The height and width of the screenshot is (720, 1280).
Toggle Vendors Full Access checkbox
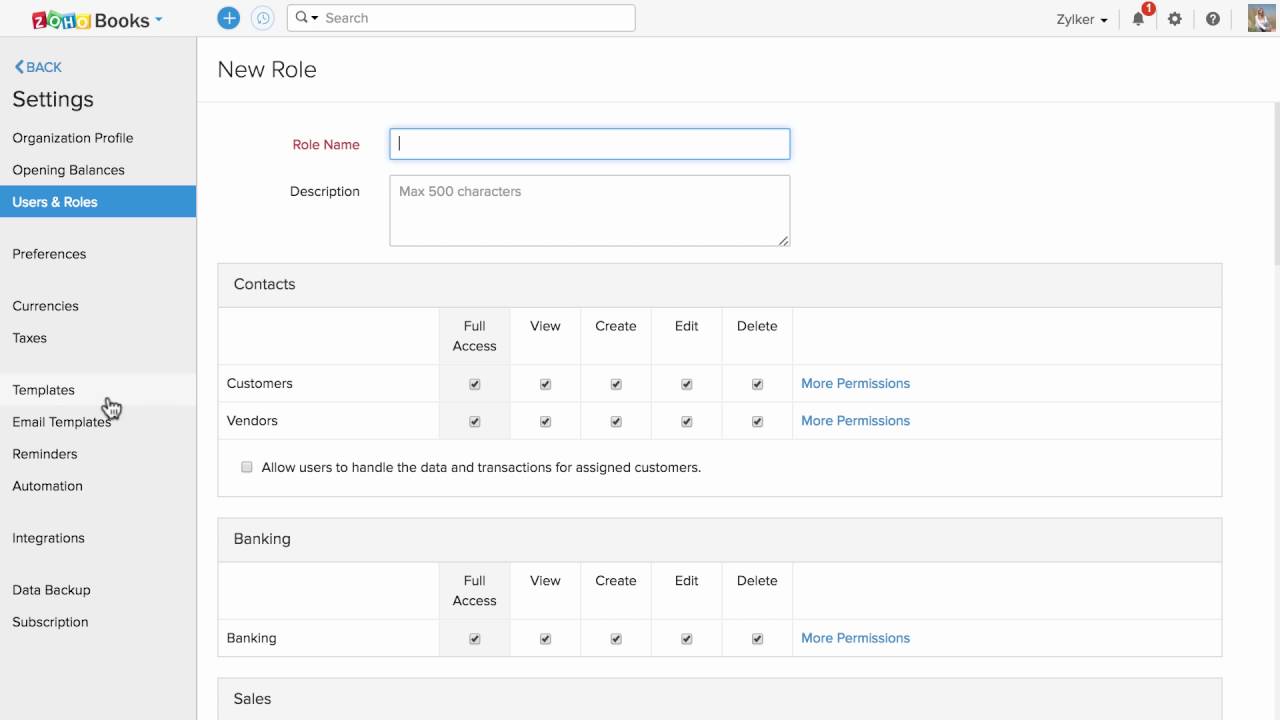(x=475, y=421)
